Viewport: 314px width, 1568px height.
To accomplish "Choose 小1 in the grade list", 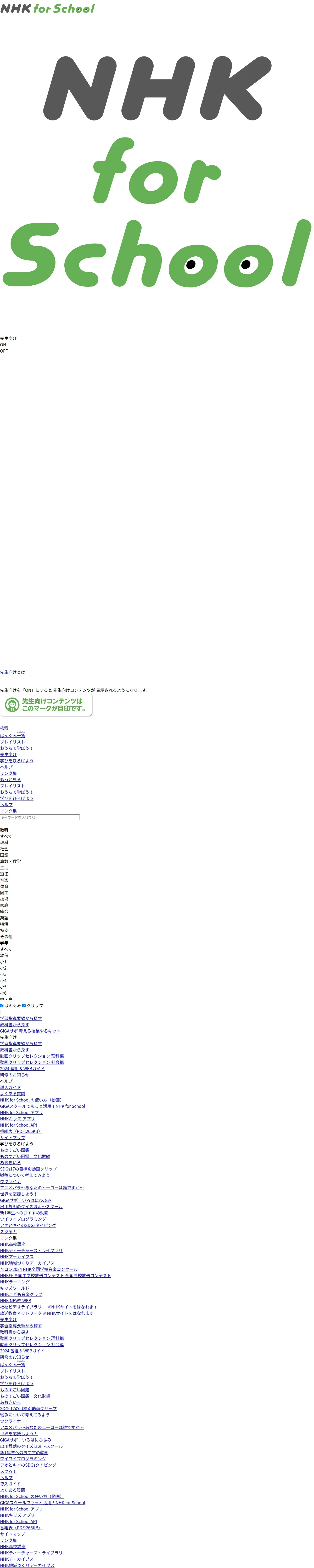I will 4,962.
